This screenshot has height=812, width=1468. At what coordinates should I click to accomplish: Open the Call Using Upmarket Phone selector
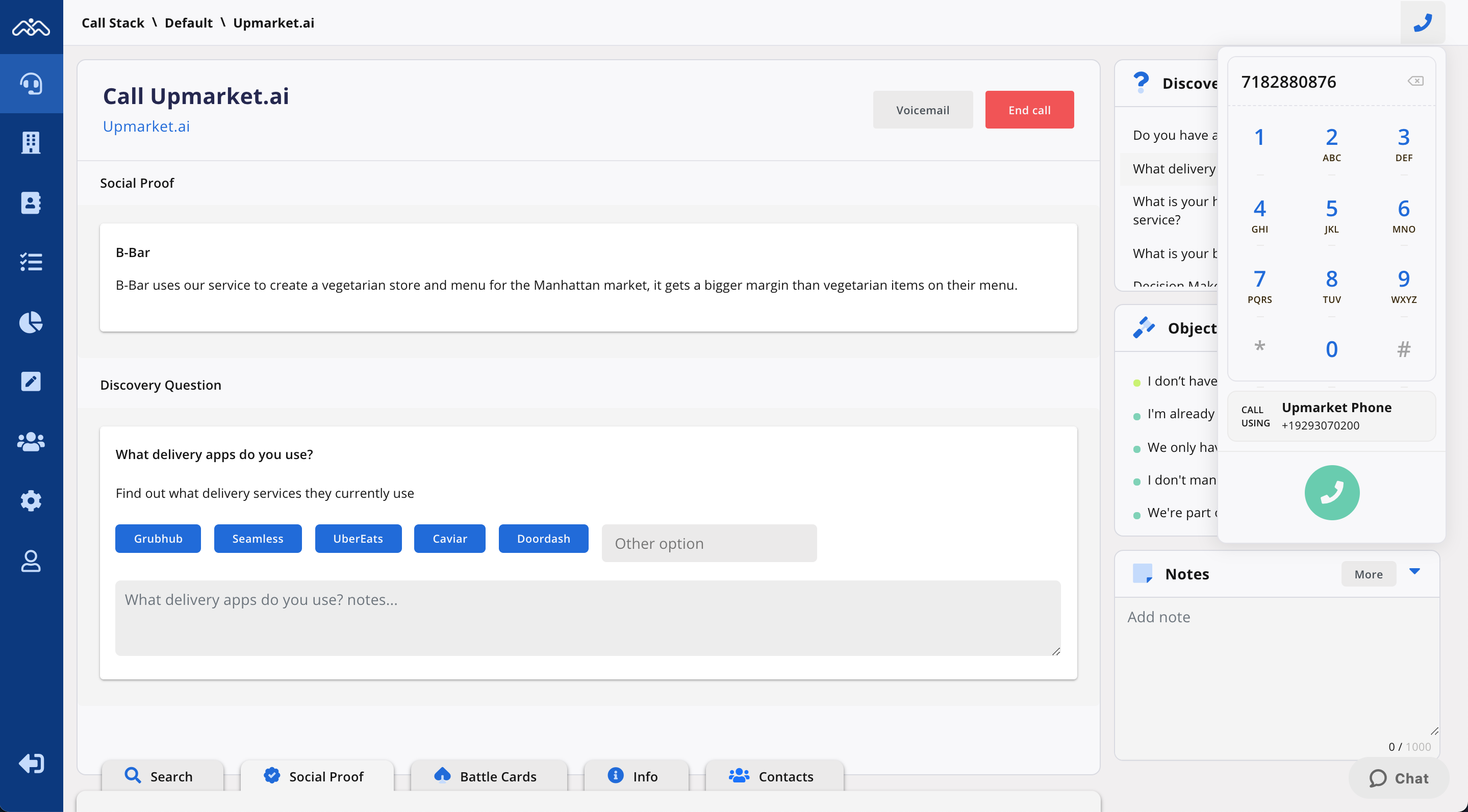click(x=1331, y=416)
